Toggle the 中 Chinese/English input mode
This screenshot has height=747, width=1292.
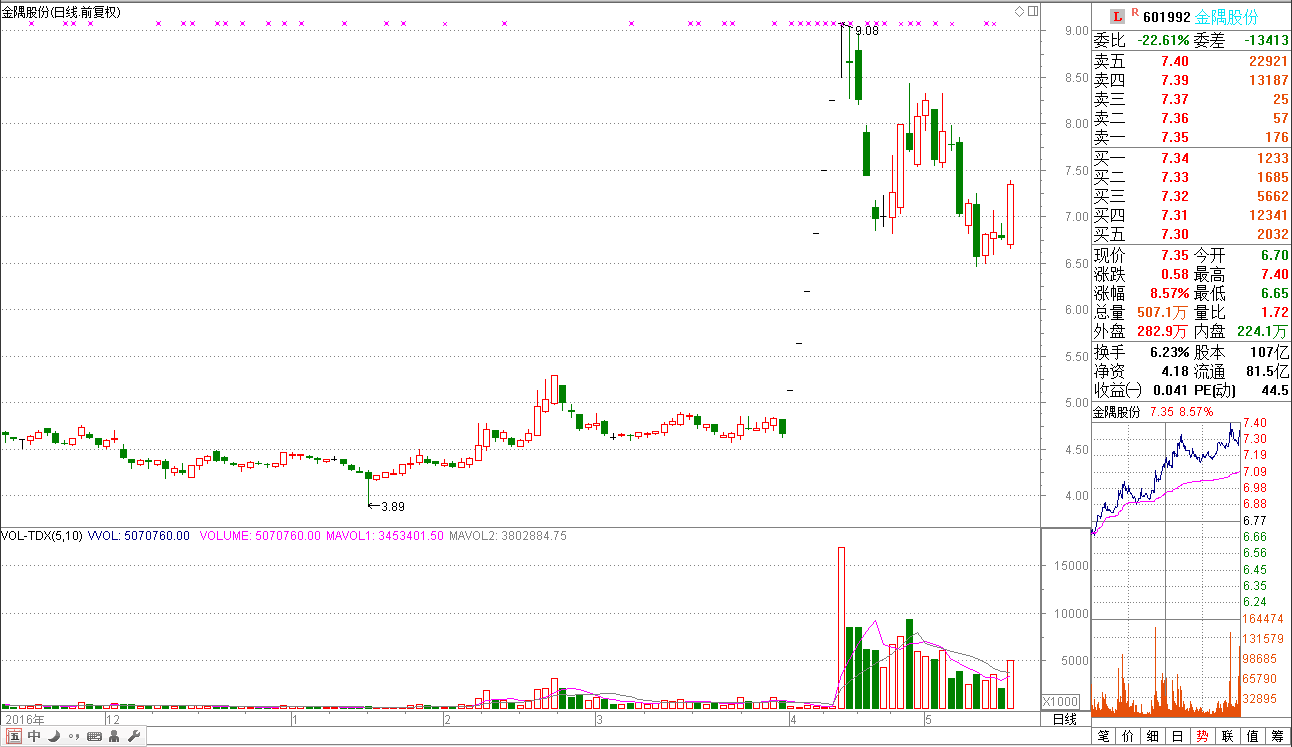33,737
